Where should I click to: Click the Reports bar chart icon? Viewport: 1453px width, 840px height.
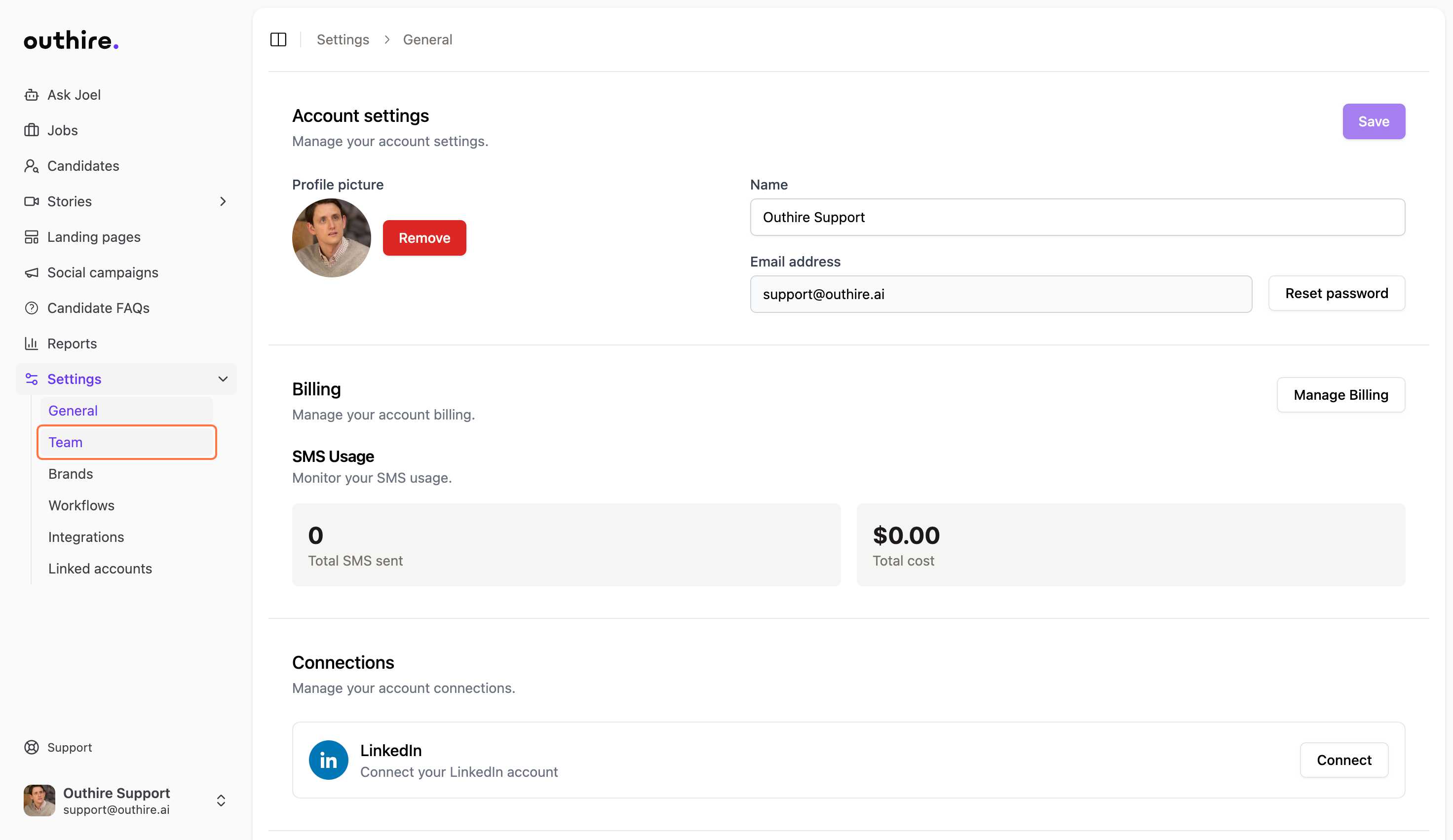click(x=31, y=344)
